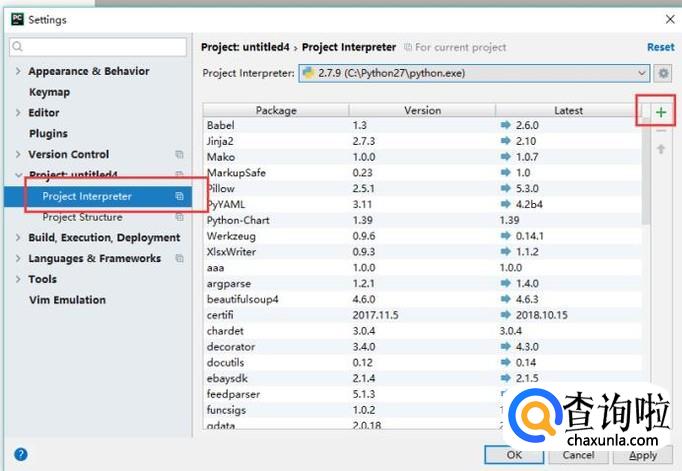Image resolution: width=682 pixels, height=471 pixels.
Task: Open the Plugins settings page
Action: pos(48,134)
